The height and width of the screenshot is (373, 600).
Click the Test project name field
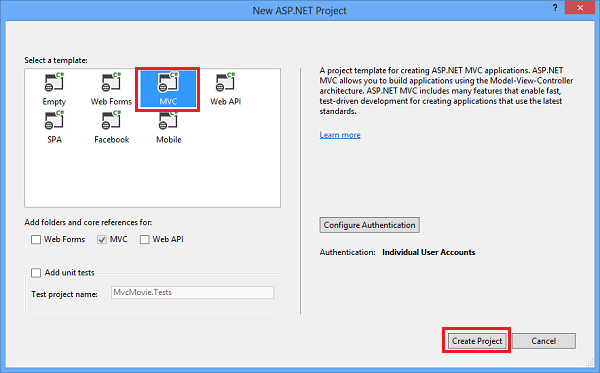[192, 292]
